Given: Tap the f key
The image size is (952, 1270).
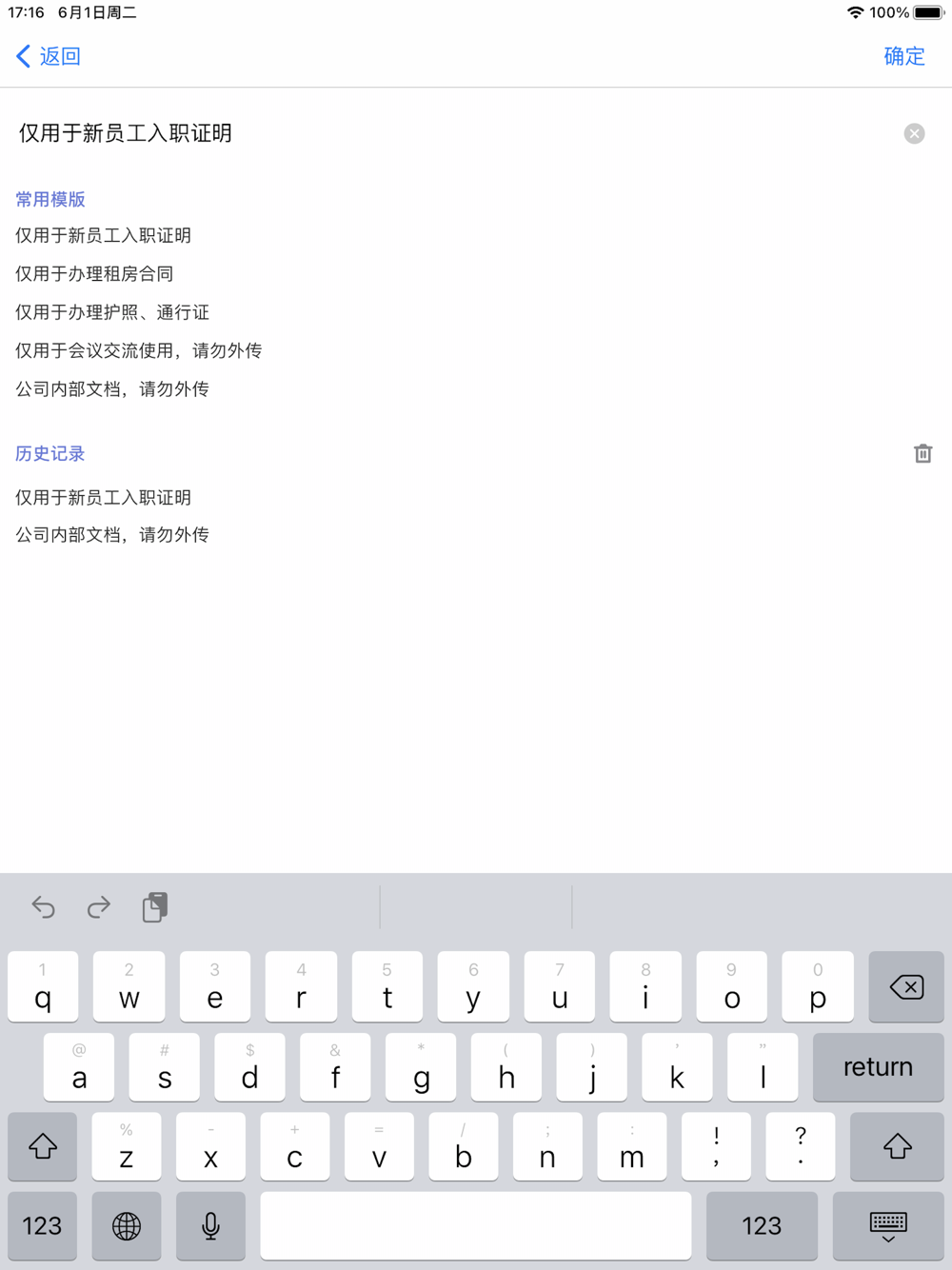Looking at the screenshot, I should coord(335,1066).
